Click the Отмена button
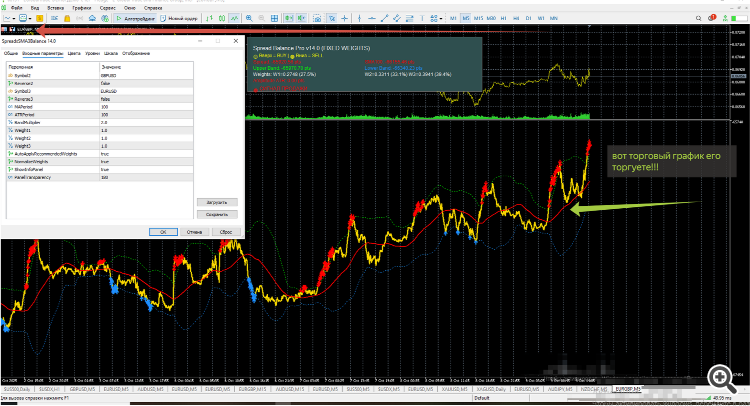Image resolution: width=750 pixels, height=406 pixels. [194, 232]
